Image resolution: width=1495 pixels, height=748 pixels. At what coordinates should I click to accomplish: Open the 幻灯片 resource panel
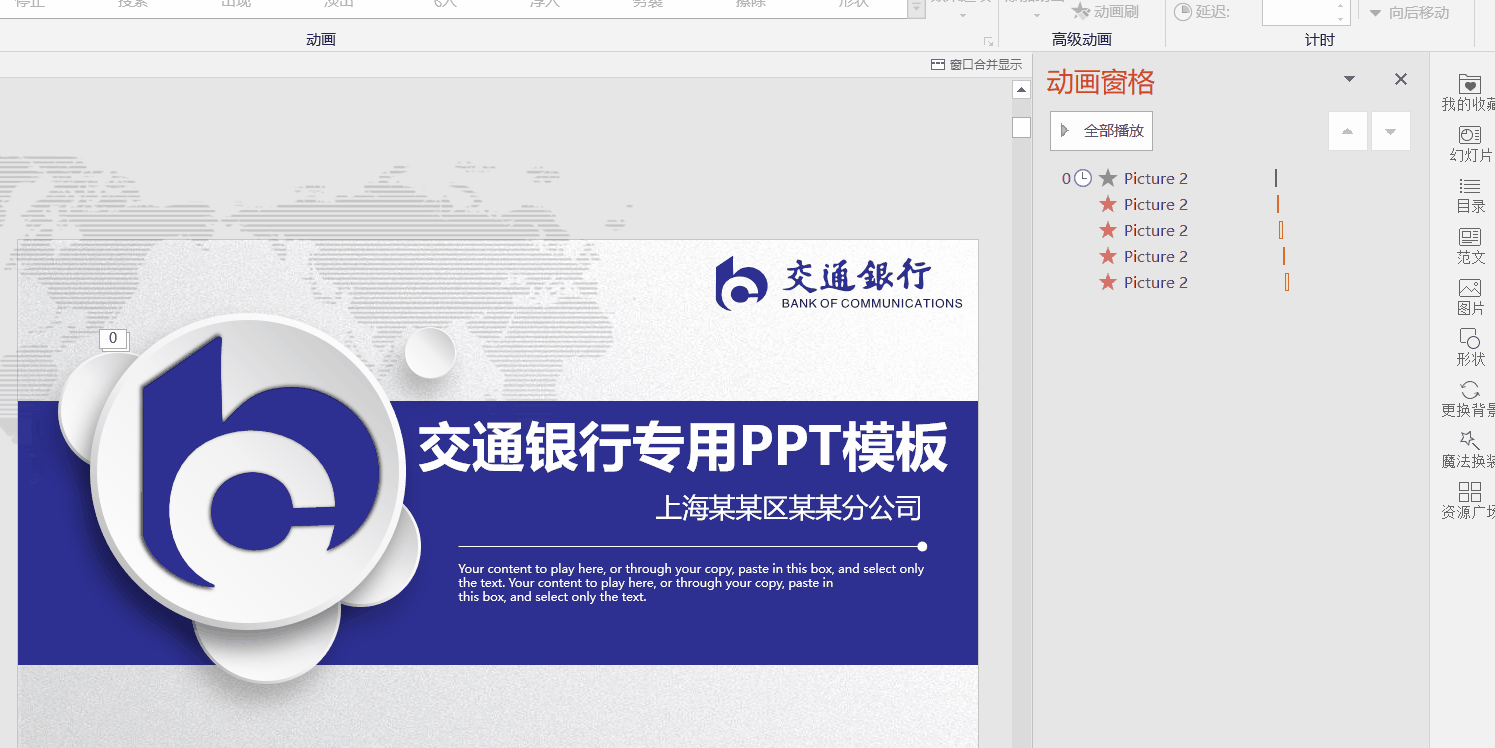click(x=1470, y=144)
